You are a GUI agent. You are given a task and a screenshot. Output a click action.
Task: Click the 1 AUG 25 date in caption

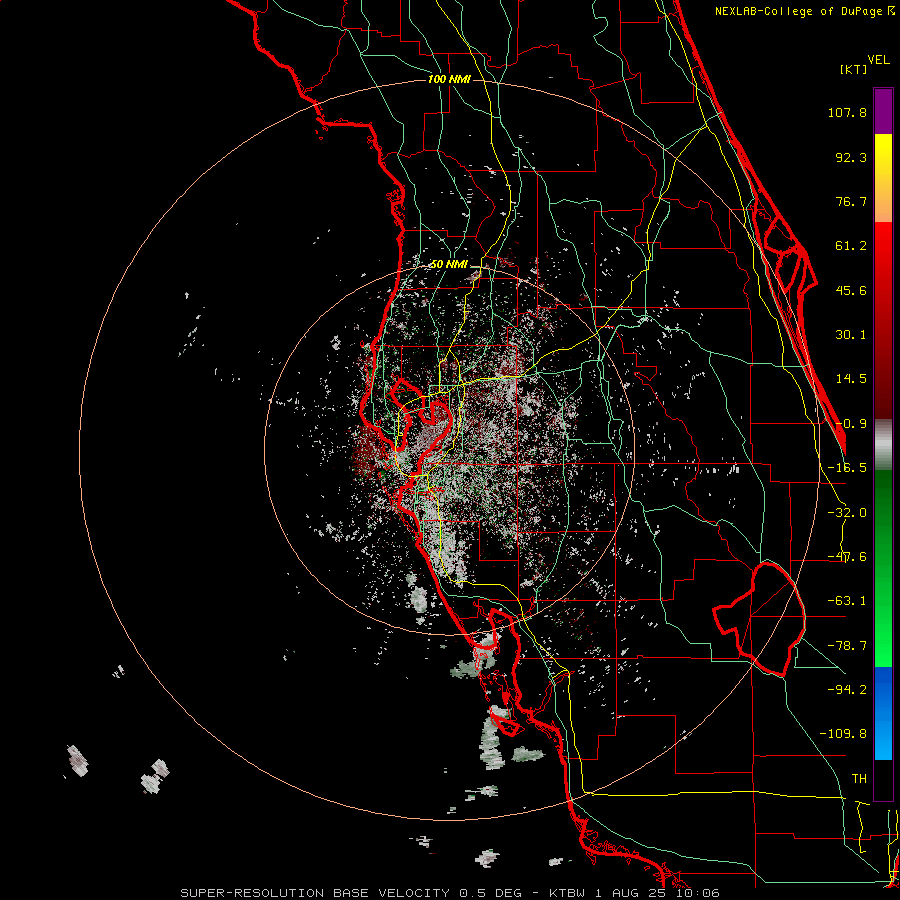coord(634,893)
